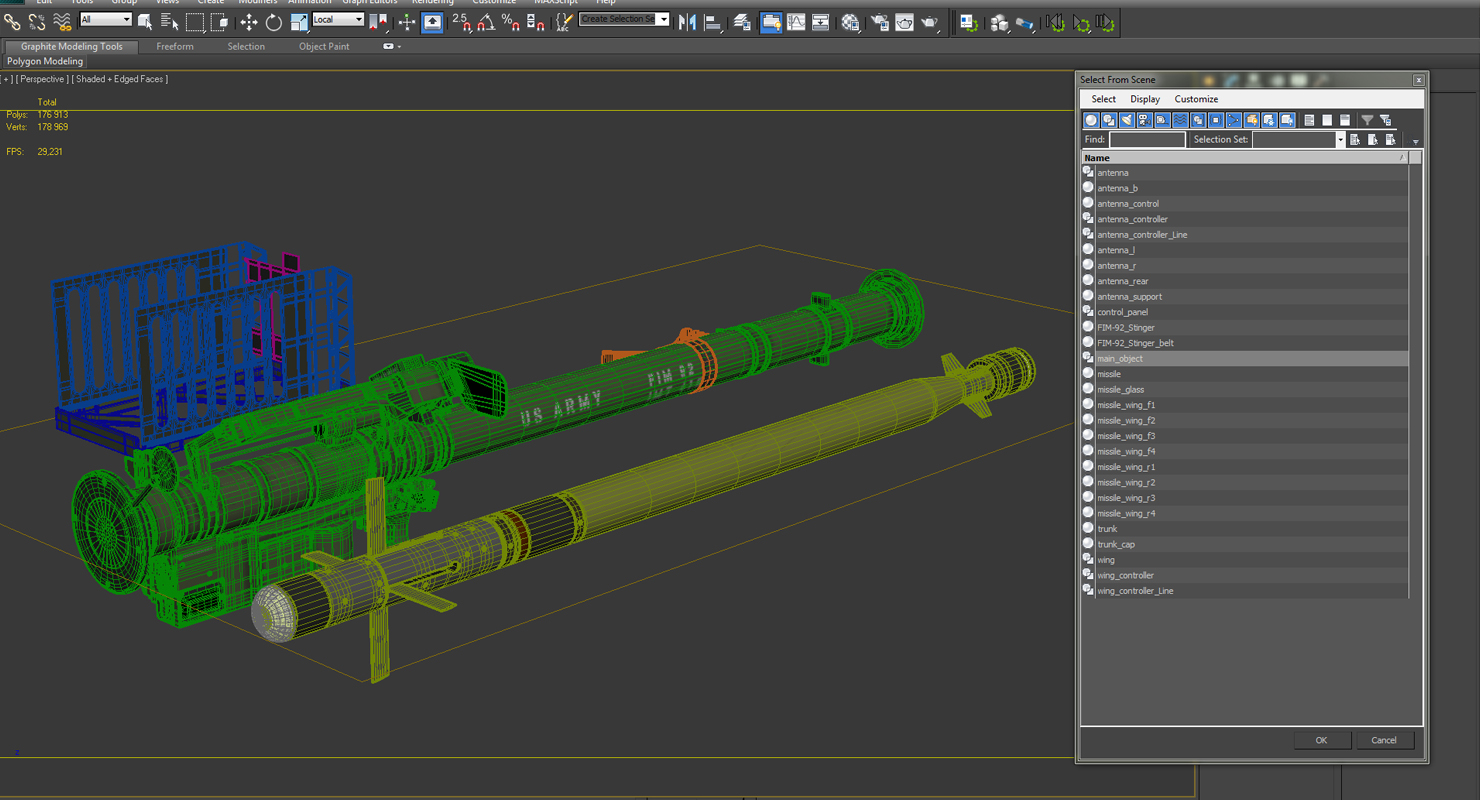Select 'missile_glass' in the object list

coord(1245,389)
